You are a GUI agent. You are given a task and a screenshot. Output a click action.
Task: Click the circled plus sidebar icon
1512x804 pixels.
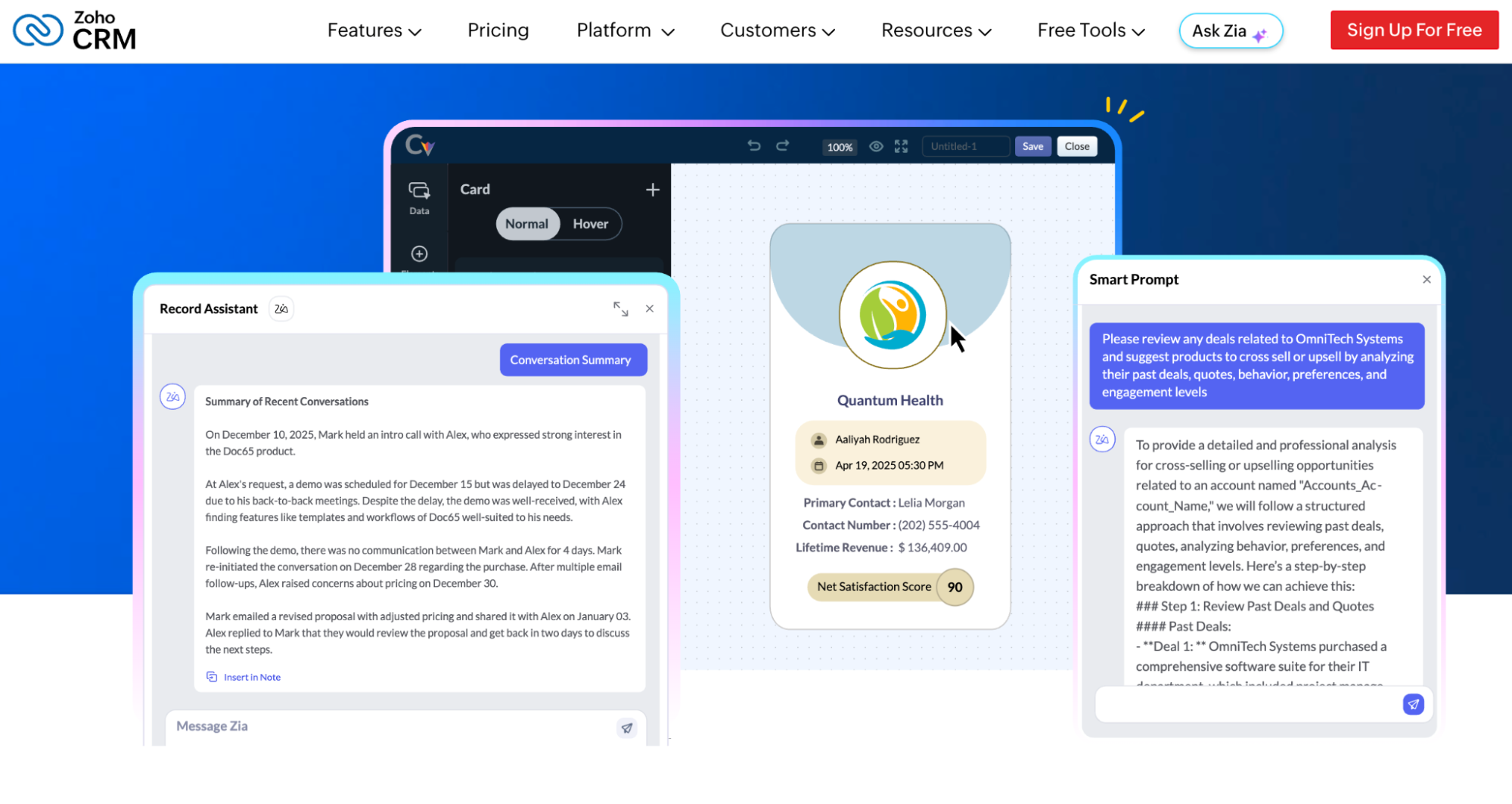[419, 253]
